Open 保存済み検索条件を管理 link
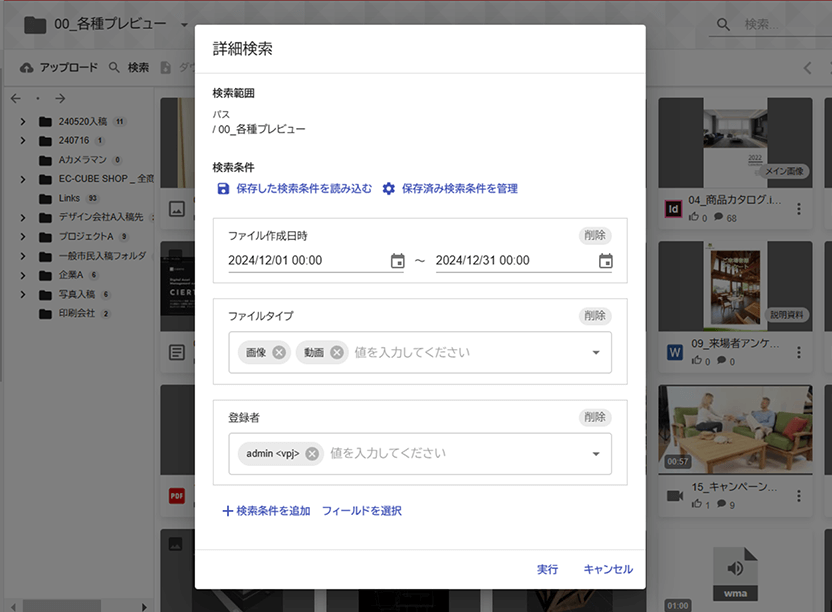Viewport: 832px width, 612px height. pyautogui.click(x=460, y=188)
